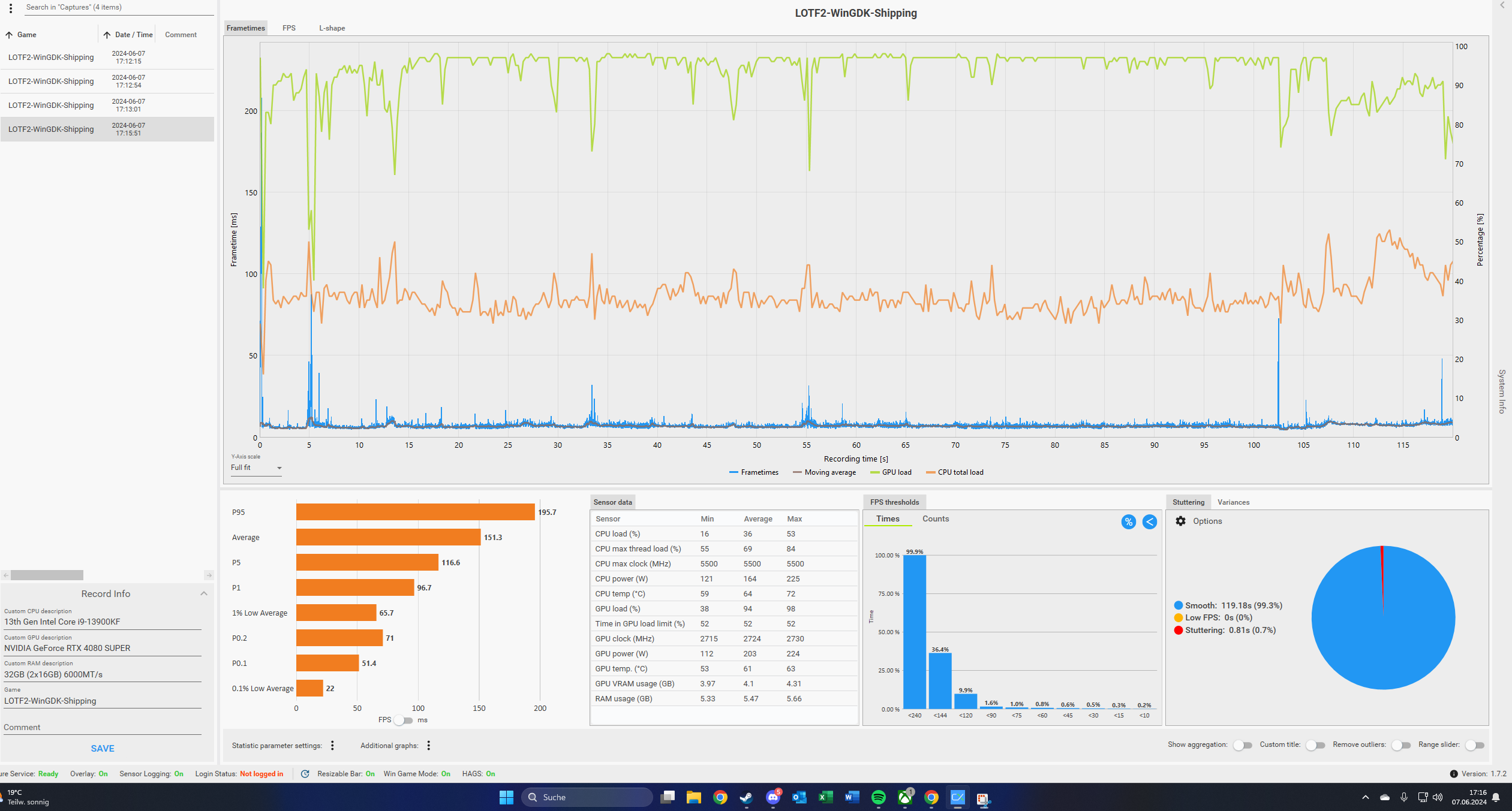Enable the Show aggregation toggle
The height and width of the screenshot is (811, 1512).
(1242, 745)
